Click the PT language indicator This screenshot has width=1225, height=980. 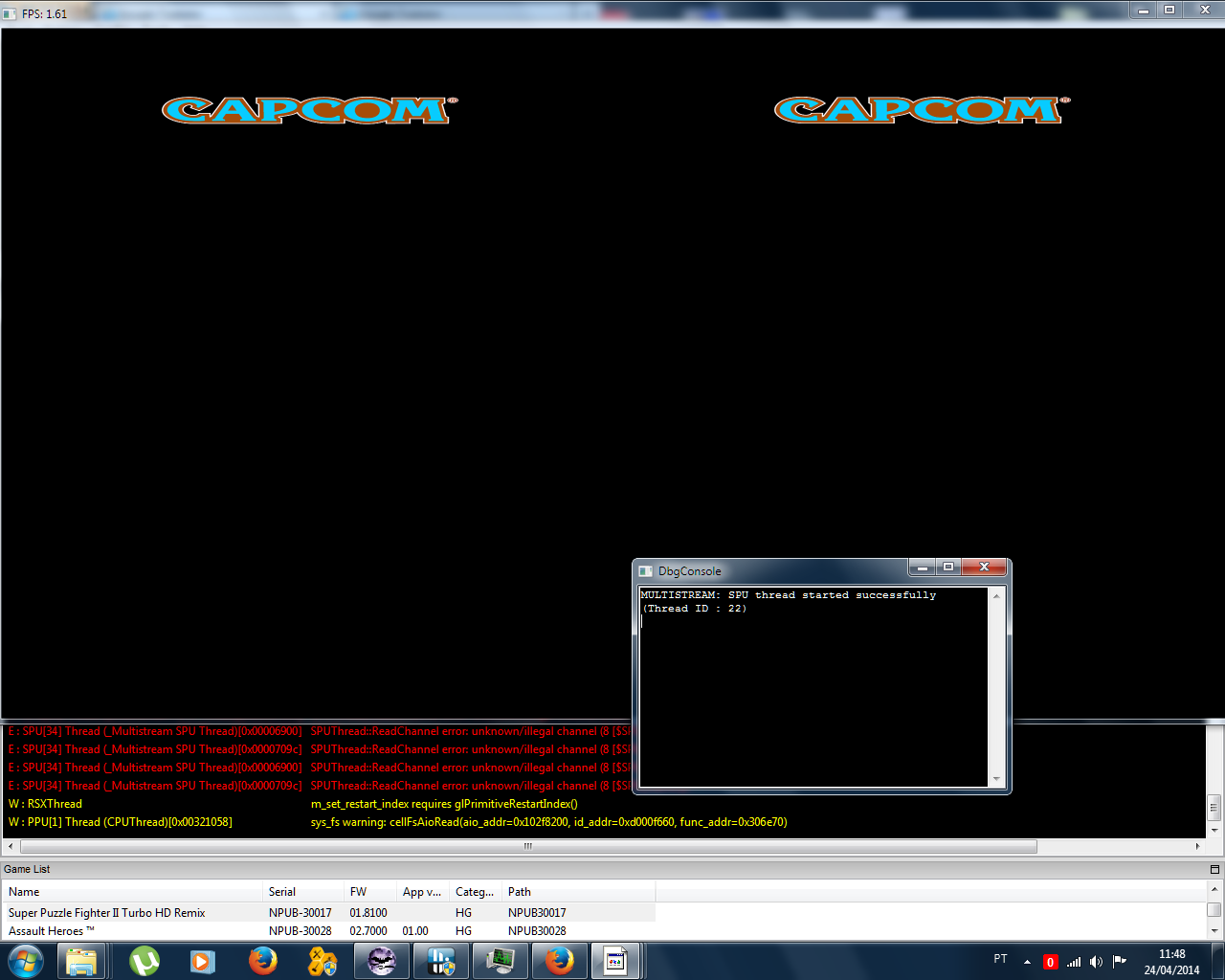pyautogui.click(x=1000, y=959)
